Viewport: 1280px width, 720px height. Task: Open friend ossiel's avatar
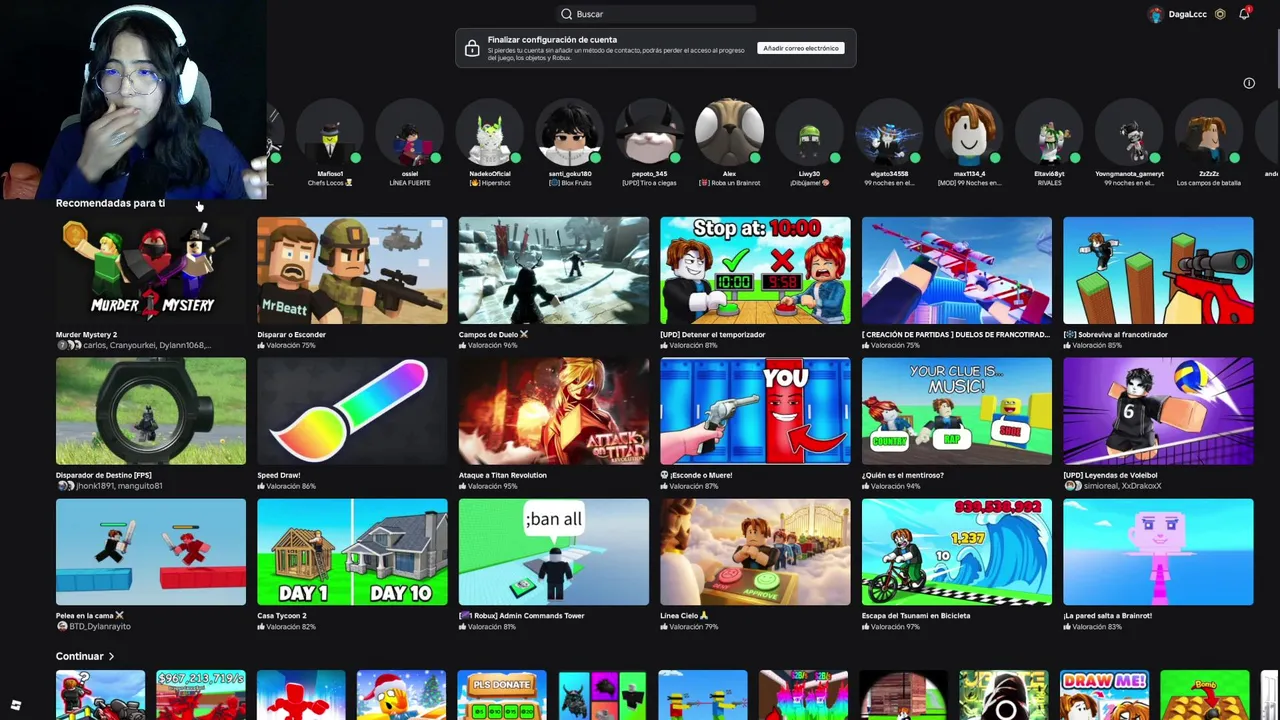click(x=410, y=133)
